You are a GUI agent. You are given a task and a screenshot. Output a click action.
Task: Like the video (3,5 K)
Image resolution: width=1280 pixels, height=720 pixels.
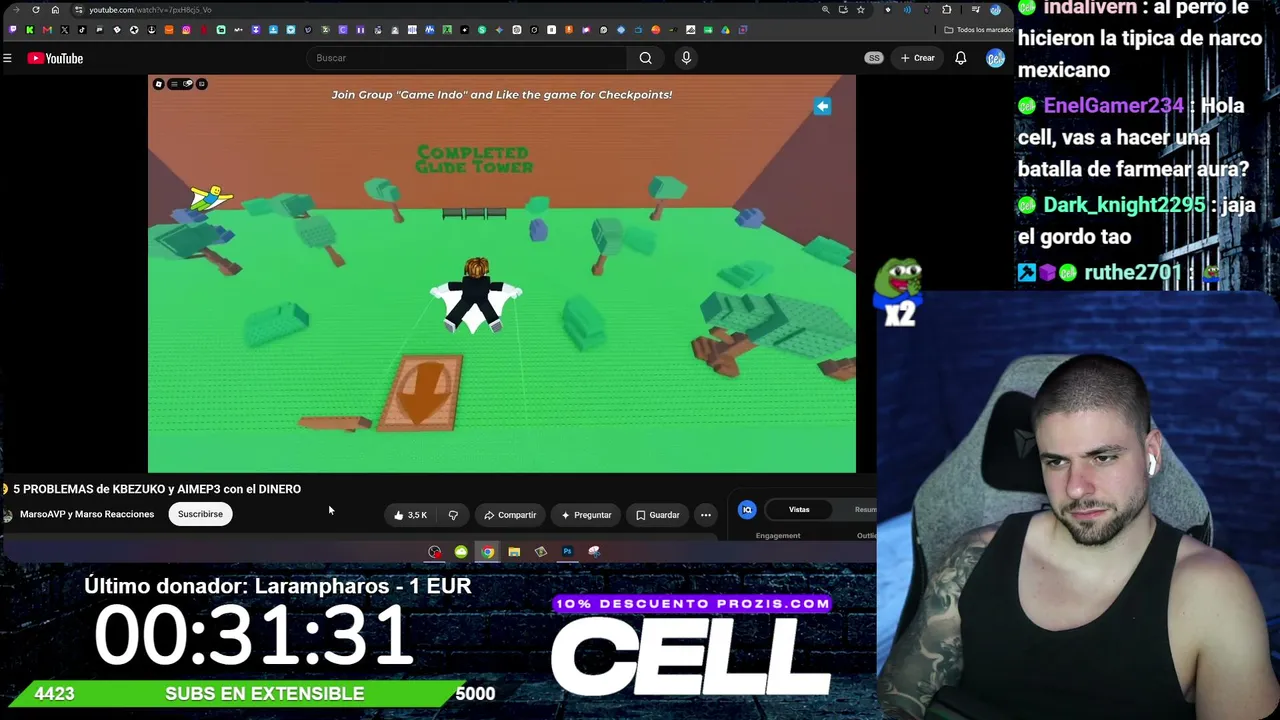pyautogui.click(x=411, y=515)
